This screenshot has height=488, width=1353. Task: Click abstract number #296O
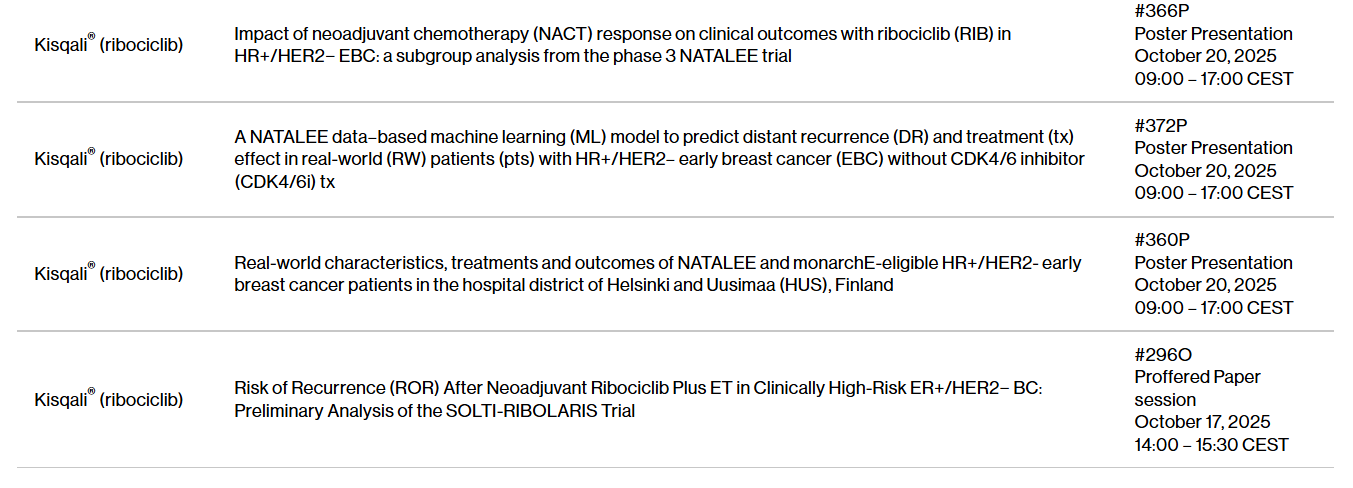(x=1163, y=354)
